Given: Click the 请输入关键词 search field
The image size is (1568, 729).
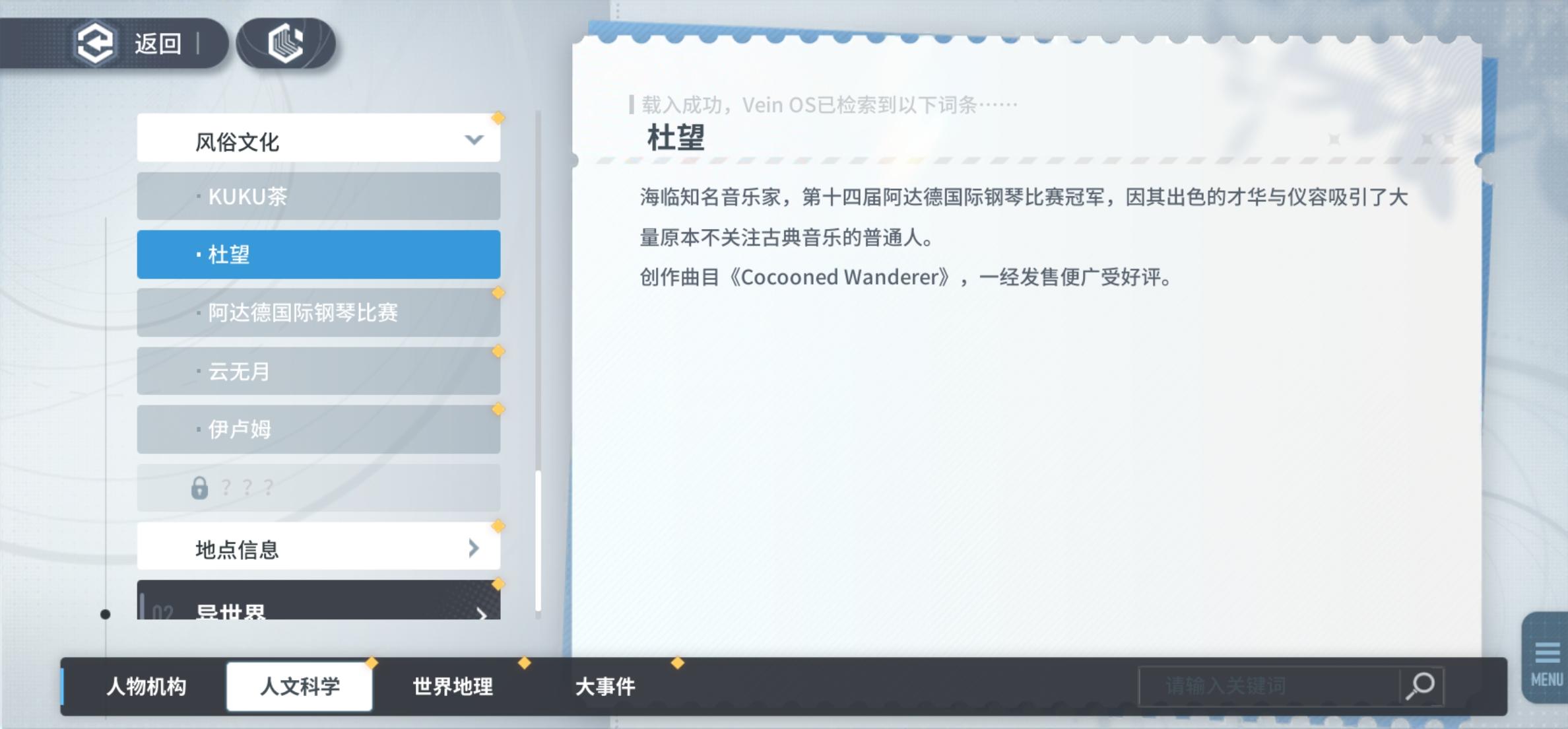Looking at the screenshot, I should (x=1268, y=686).
